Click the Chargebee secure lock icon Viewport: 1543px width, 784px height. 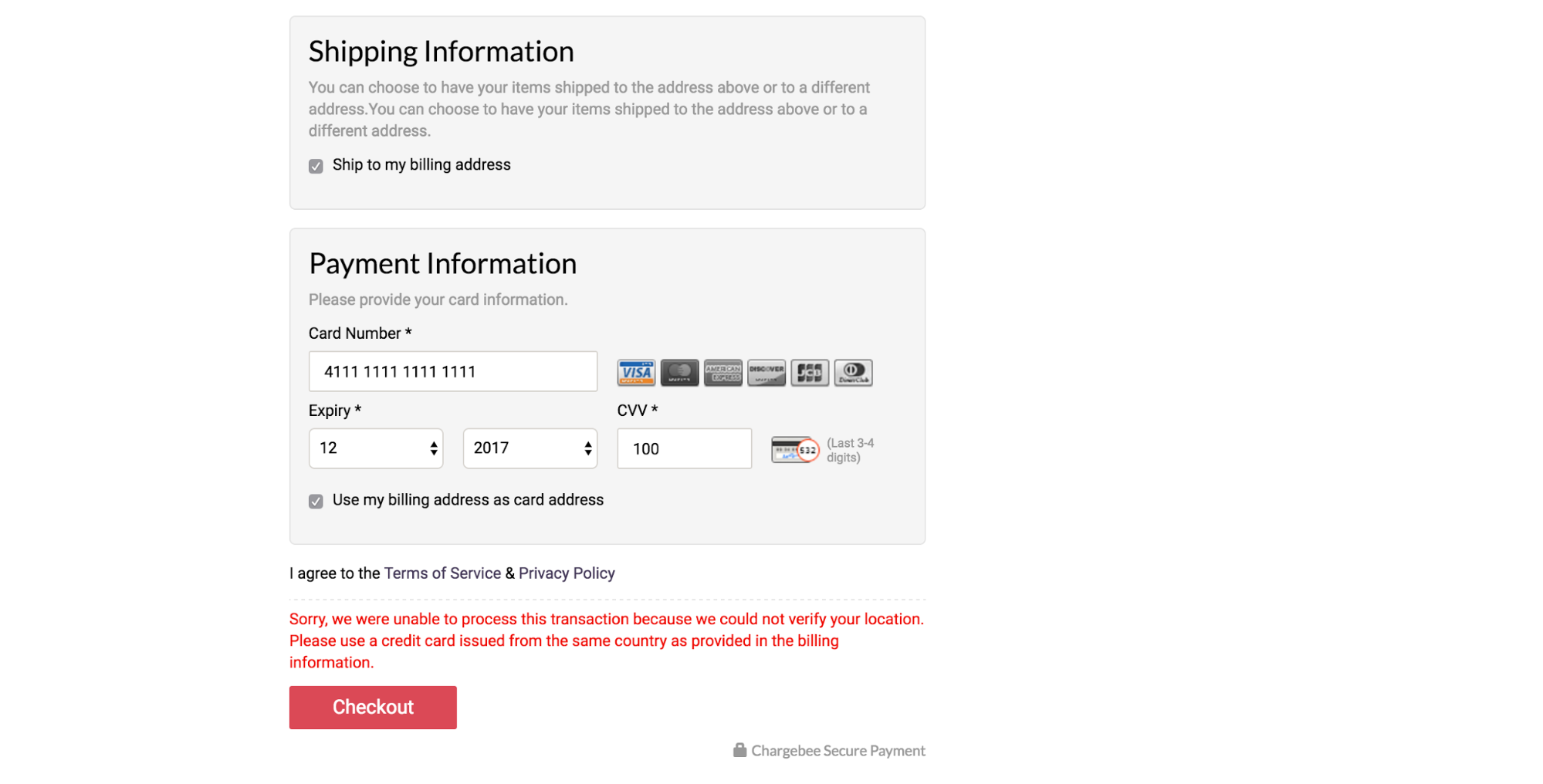[739, 750]
